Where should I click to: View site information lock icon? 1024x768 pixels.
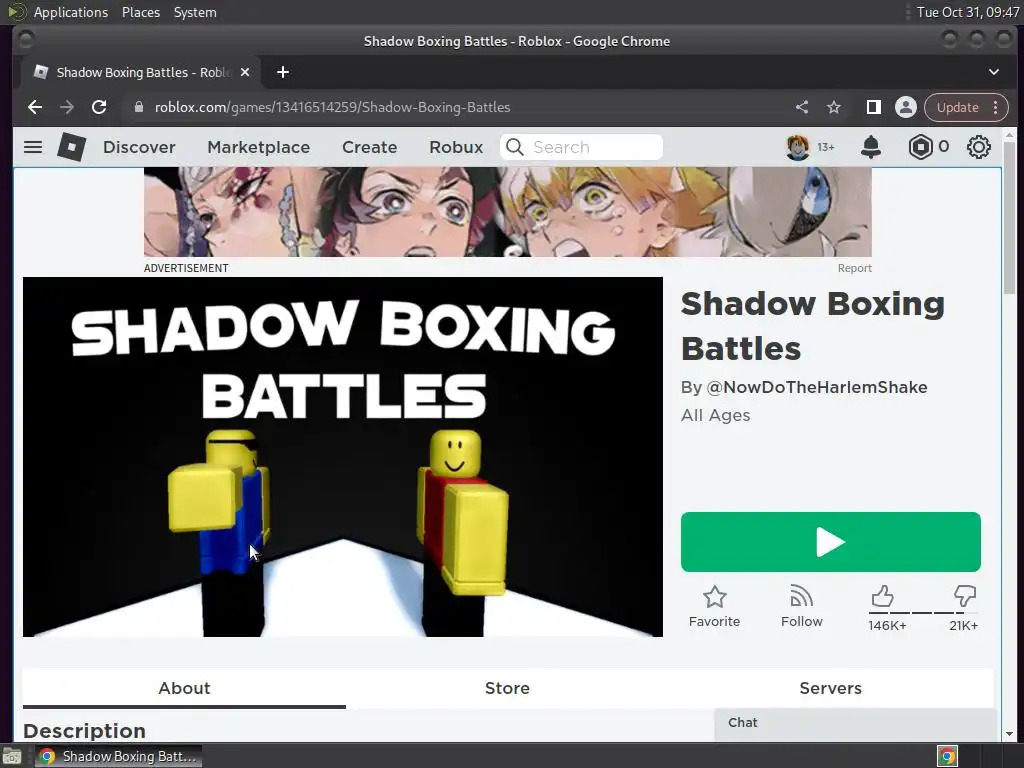(138, 107)
